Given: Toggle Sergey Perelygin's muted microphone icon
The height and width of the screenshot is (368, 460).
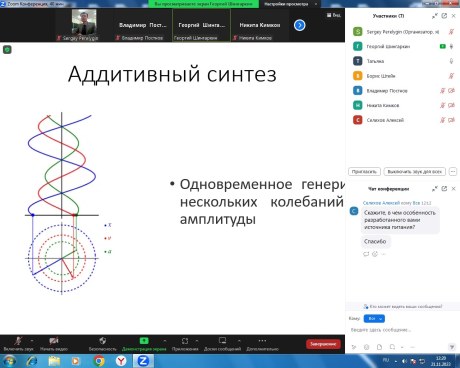Looking at the screenshot, I should tap(451, 32).
